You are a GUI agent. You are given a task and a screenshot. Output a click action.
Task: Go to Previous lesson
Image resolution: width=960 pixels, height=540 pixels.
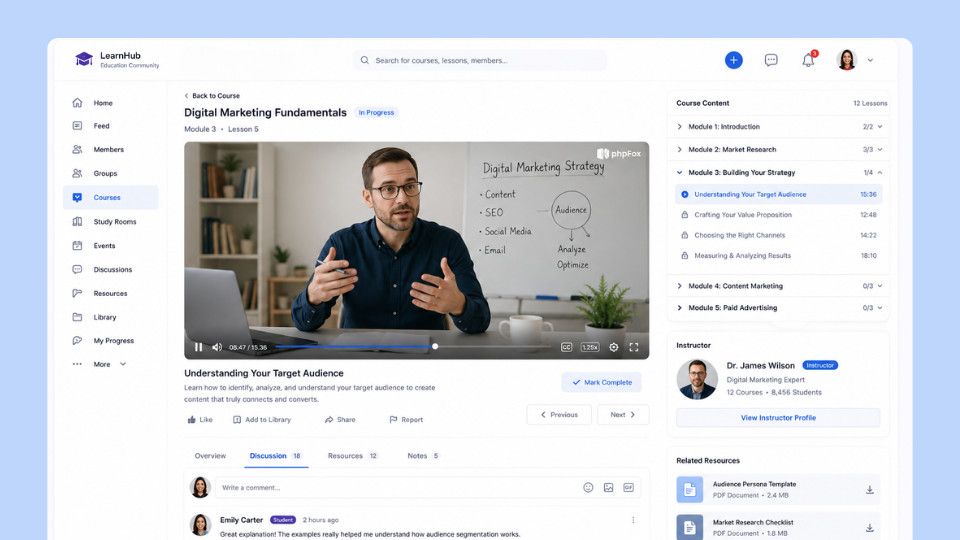[559, 414]
